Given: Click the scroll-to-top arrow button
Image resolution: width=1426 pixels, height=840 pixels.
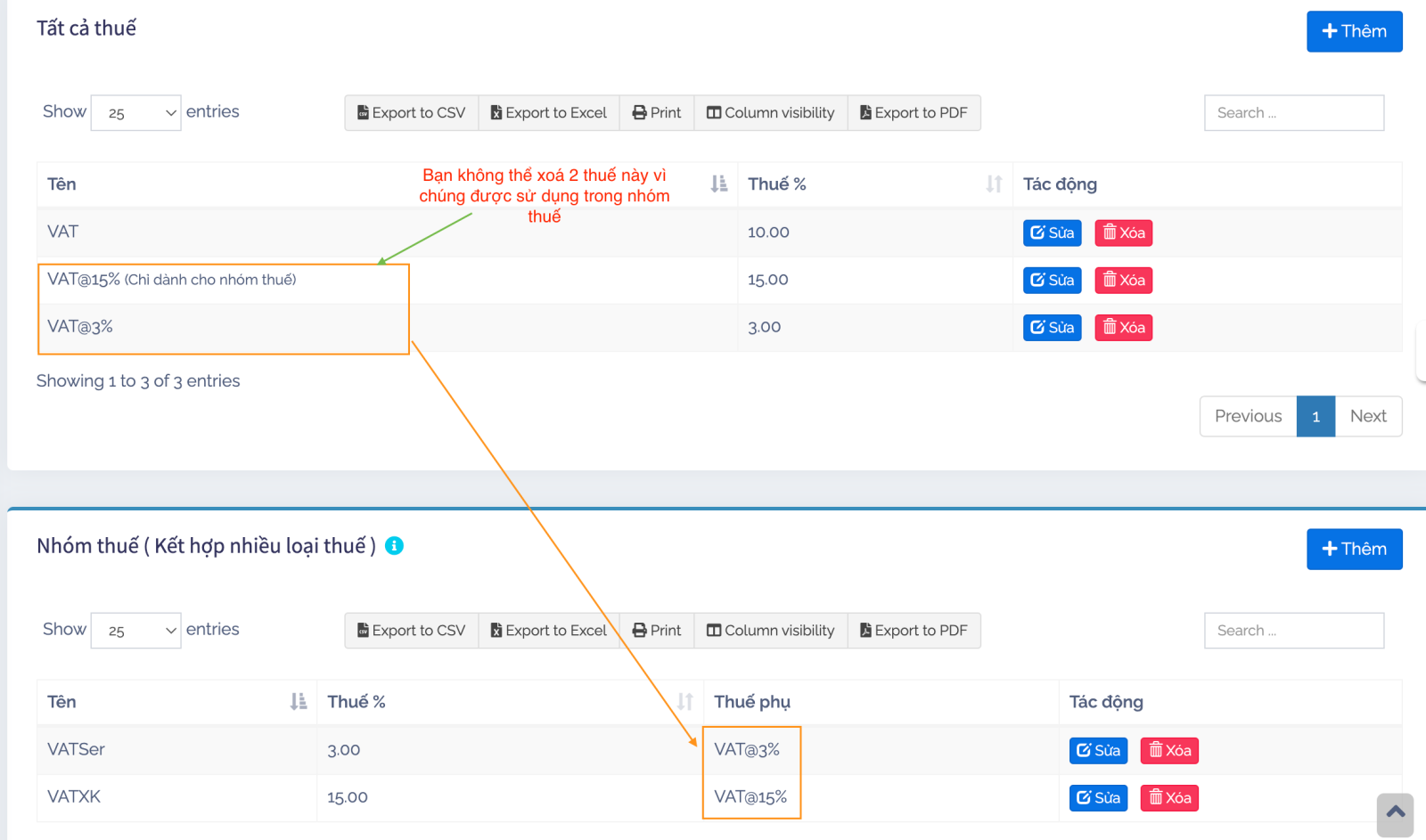Looking at the screenshot, I should click(1395, 814).
